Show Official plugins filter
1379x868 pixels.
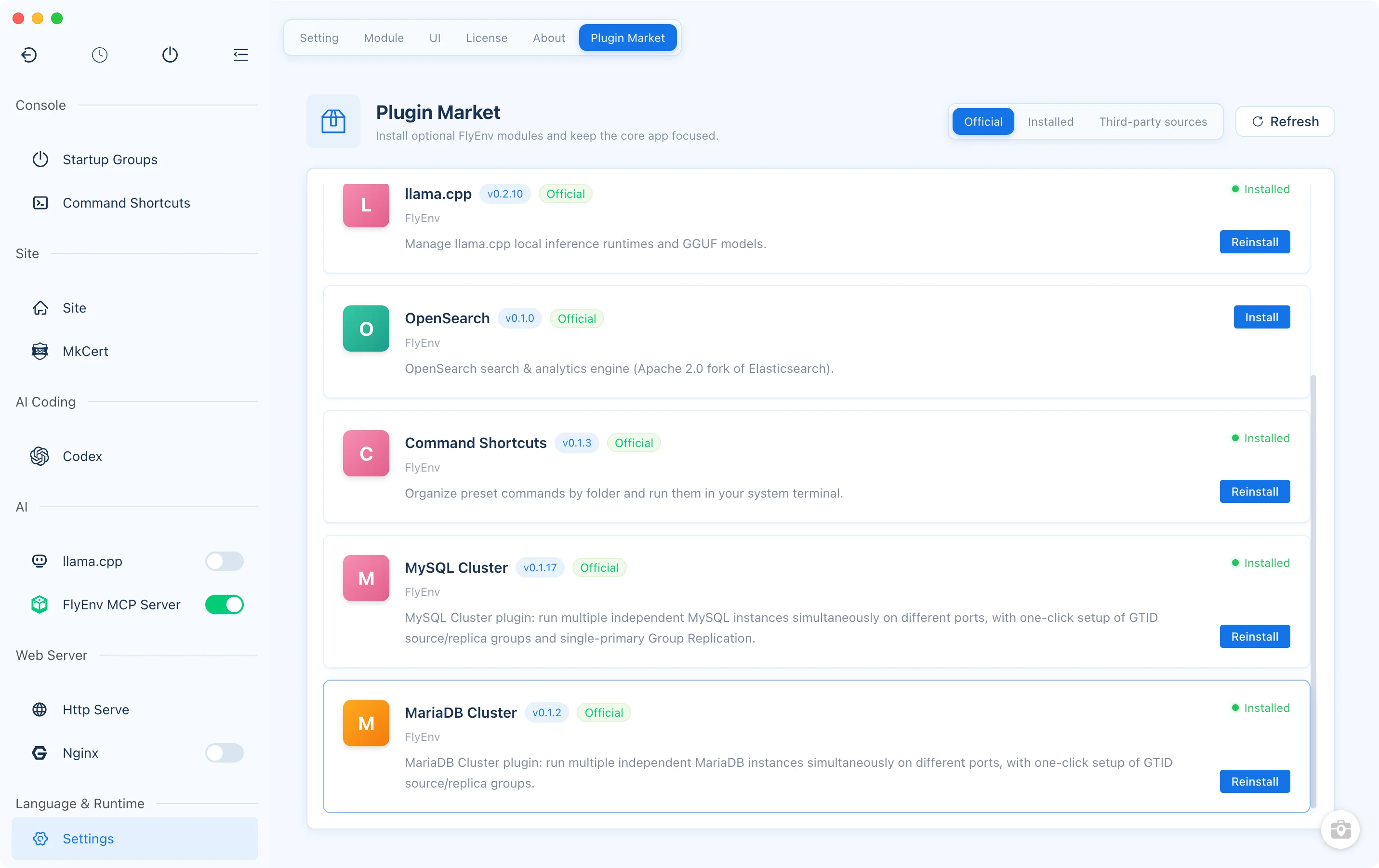tap(983, 121)
